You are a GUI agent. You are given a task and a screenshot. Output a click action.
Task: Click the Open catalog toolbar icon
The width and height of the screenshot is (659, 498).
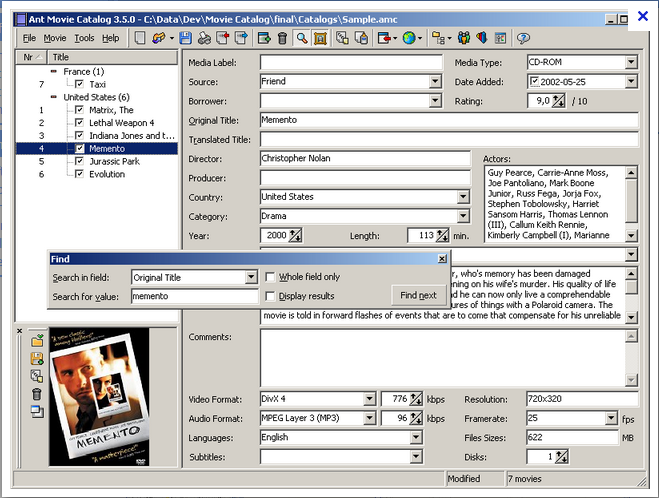click(x=158, y=38)
